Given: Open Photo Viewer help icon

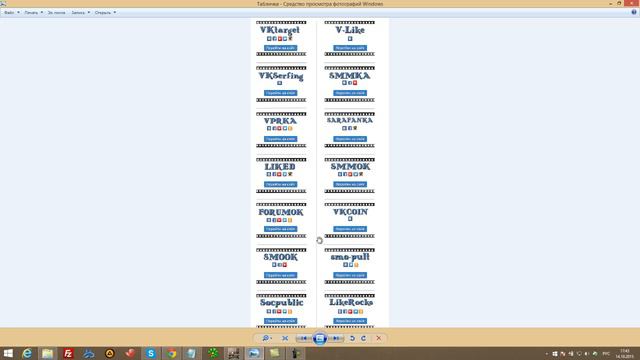Looking at the screenshot, I should pos(634,12).
